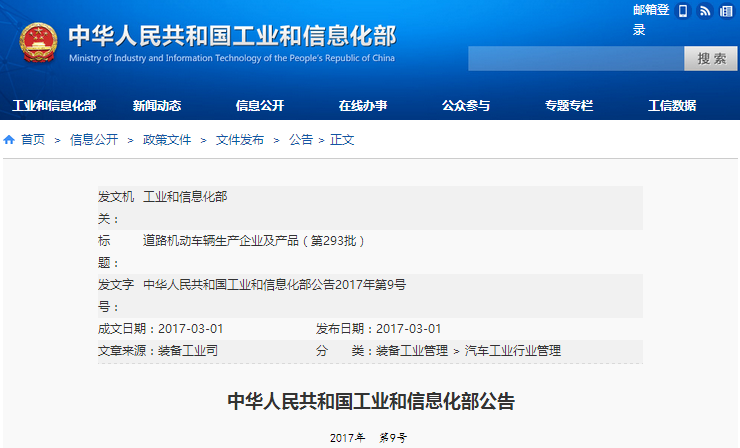The width and height of the screenshot is (740, 448).
Task: Click the 中华人民共和国工业和信息化部 site title
Action: tap(232, 35)
